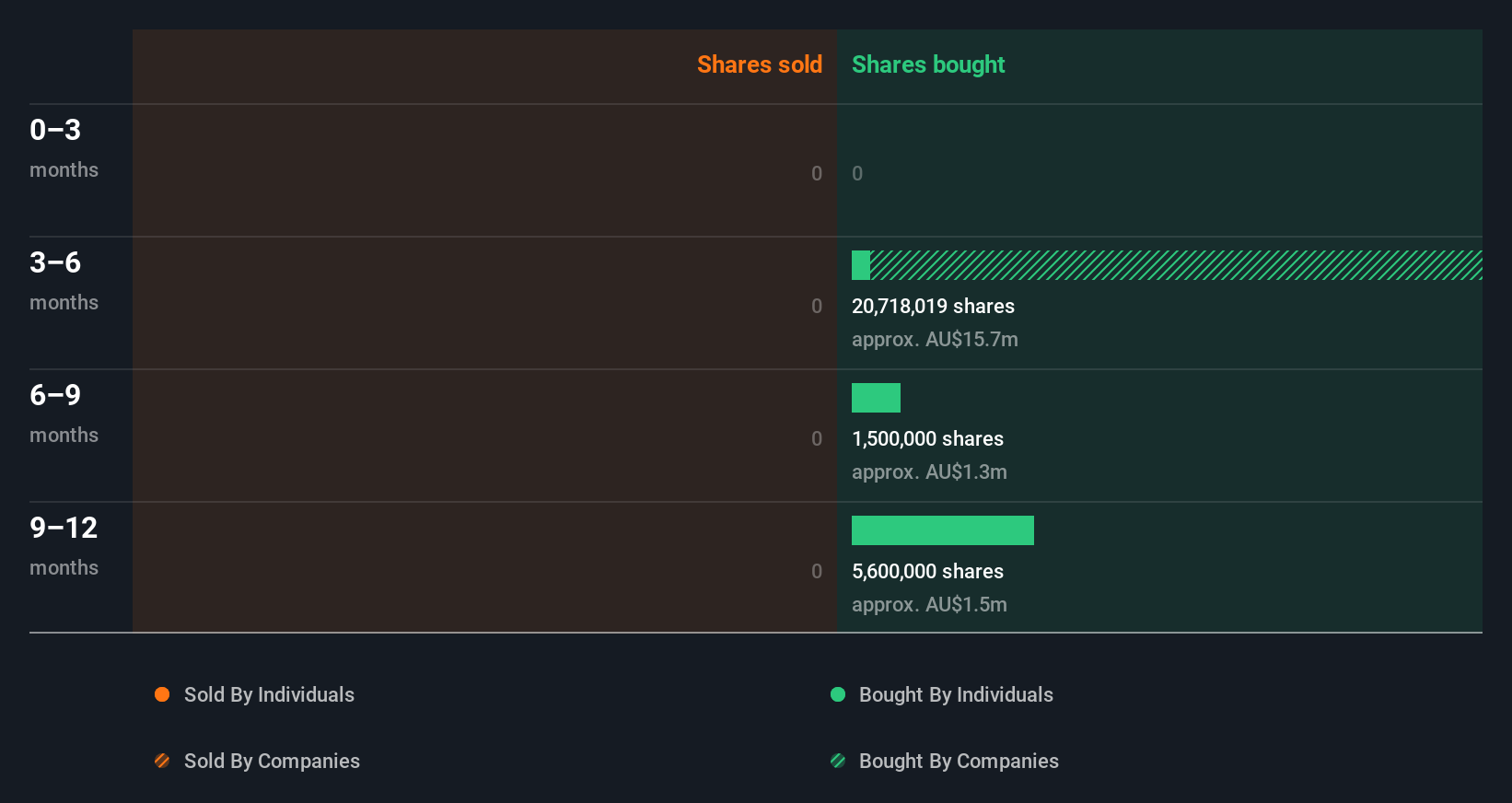Click the striped Sold By Companies legend icon
The width and height of the screenshot is (1512, 803).
pyautogui.click(x=162, y=761)
